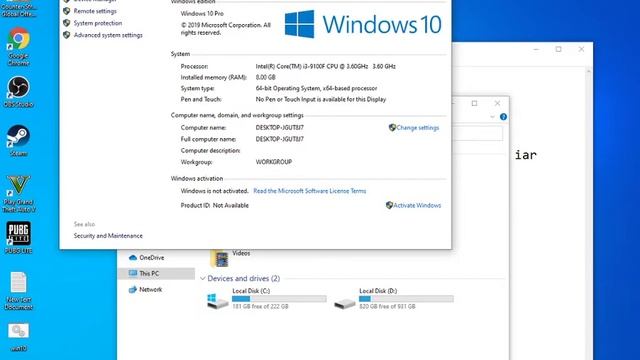Open Security and Maintenance link

point(108,236)
